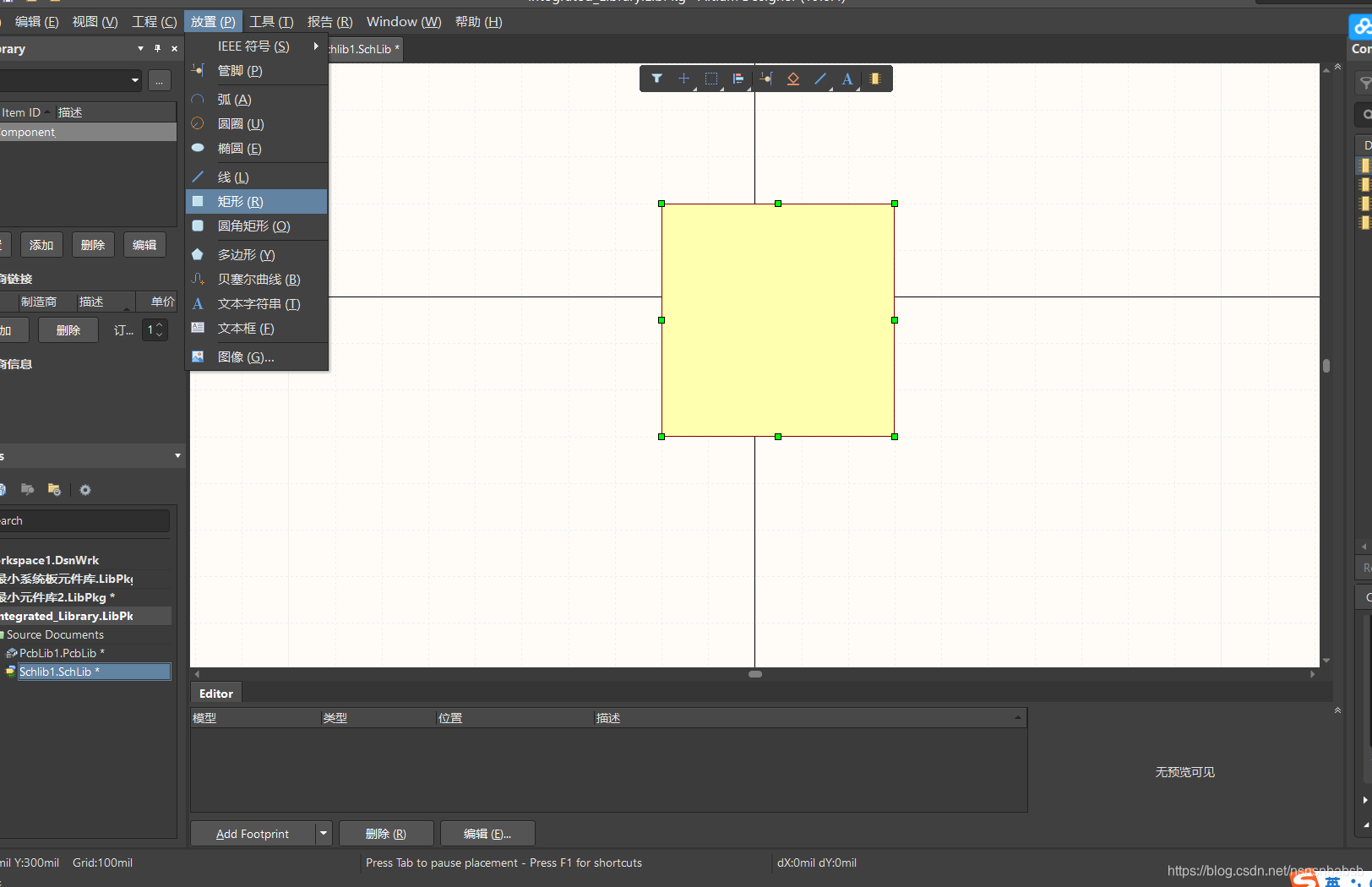Screen dimensions: 1372x887
Task: Select 矩形 (R) in place menu
Action: pos(257,201)
